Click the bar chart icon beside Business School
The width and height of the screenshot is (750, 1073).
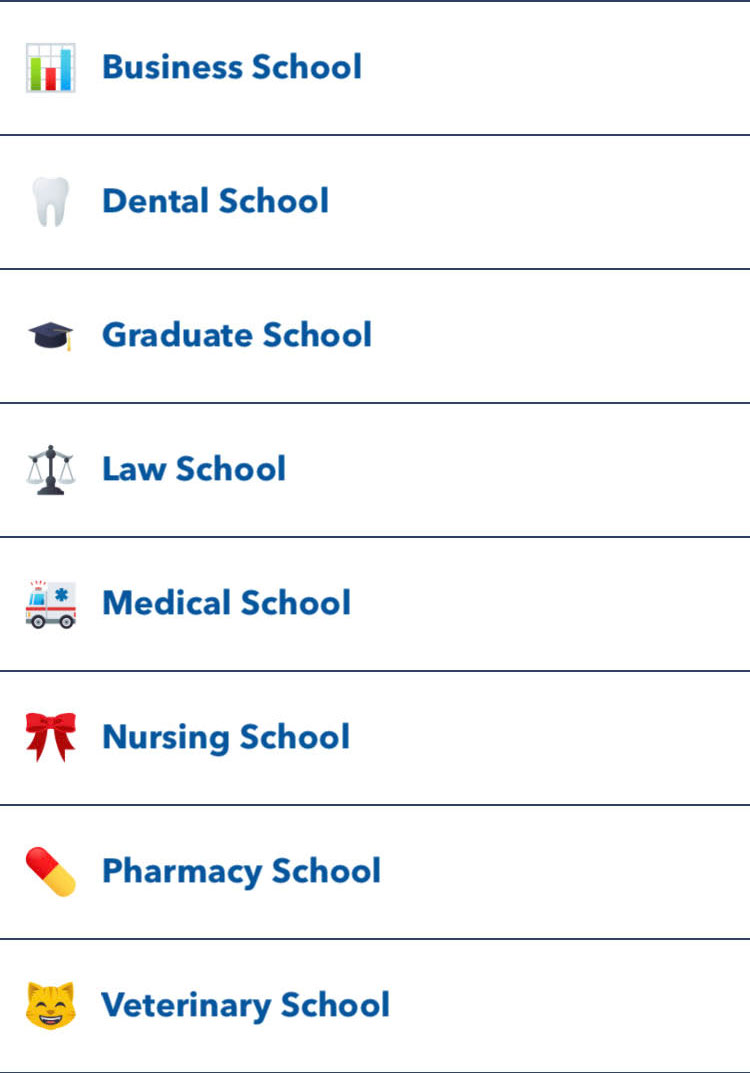tap(51, 68)
